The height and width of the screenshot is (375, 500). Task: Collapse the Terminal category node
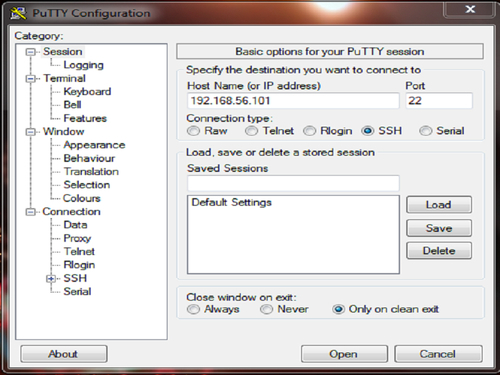click(x=31, y=79)
